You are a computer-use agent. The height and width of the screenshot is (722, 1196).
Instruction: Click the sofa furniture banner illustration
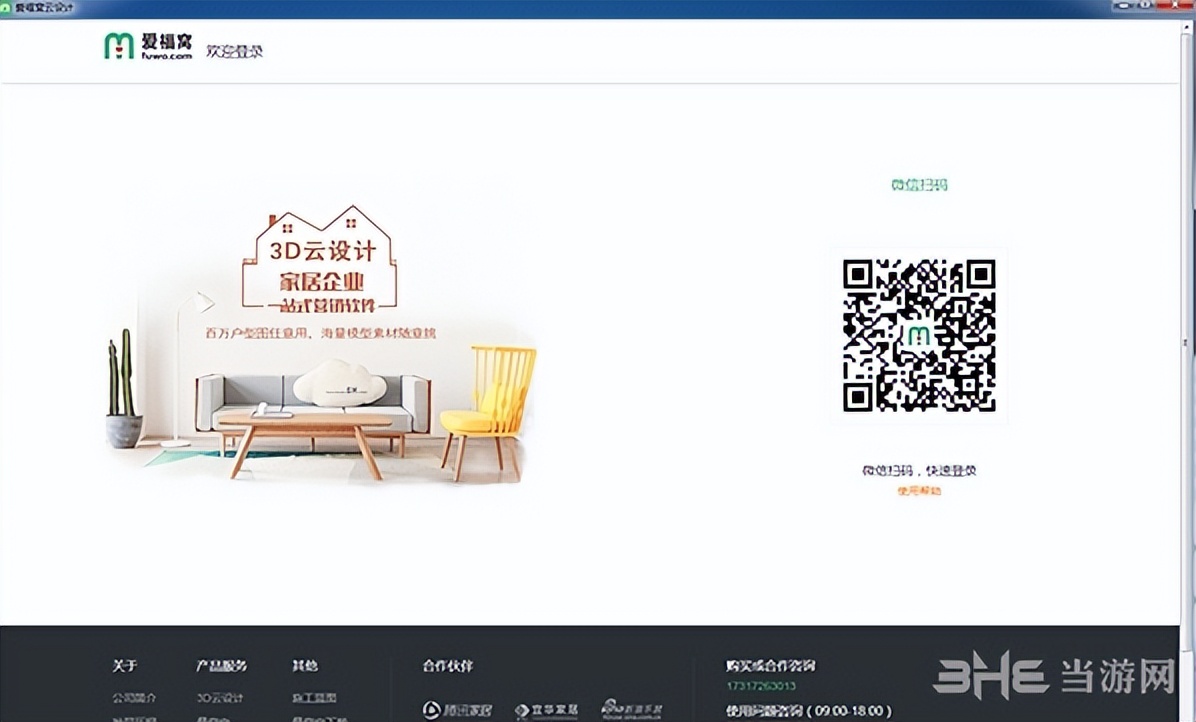coord(310,400)
